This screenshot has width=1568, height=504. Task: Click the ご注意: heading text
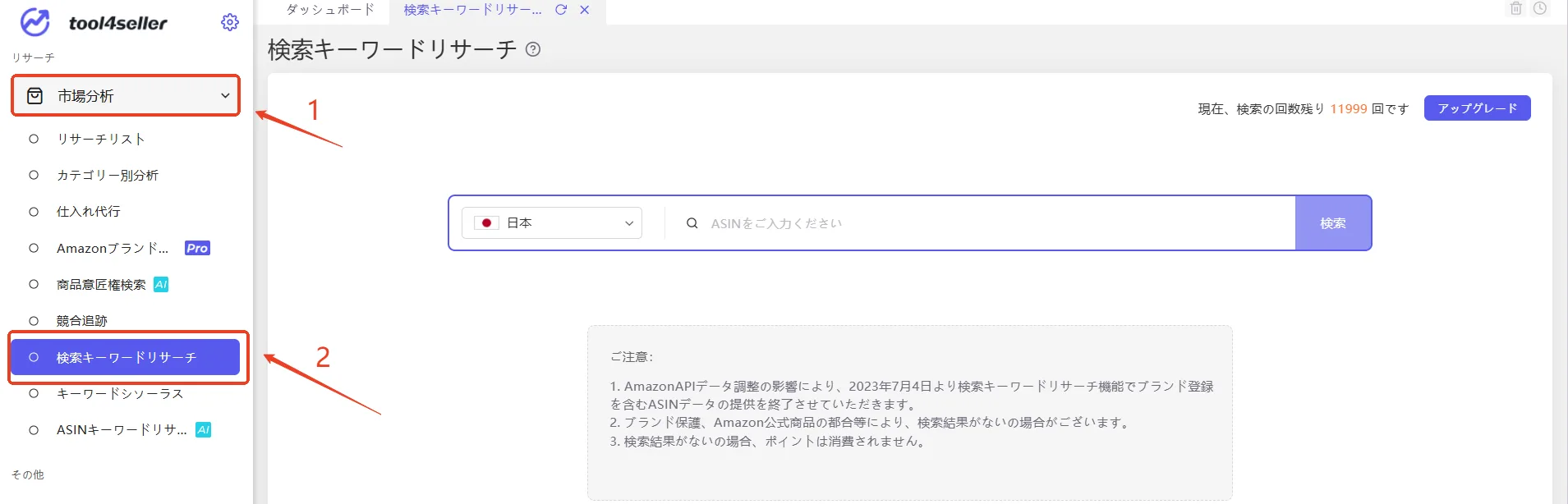click(632, 356)
